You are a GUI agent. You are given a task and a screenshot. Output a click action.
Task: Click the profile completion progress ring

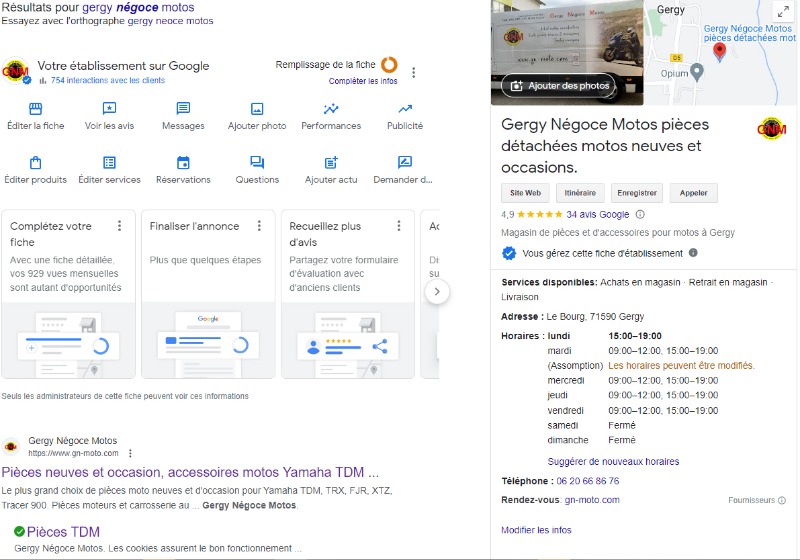click(x=389, y=66)
